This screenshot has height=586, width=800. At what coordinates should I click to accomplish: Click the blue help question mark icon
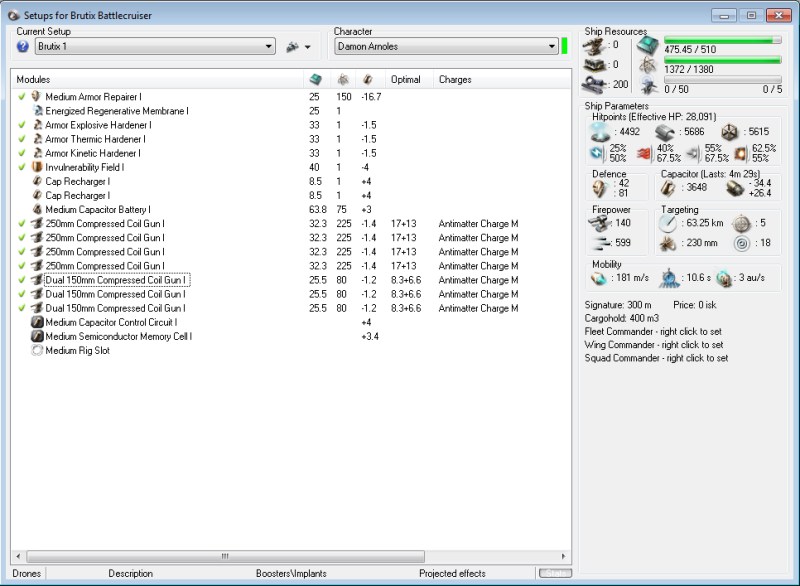pos(22,46)
